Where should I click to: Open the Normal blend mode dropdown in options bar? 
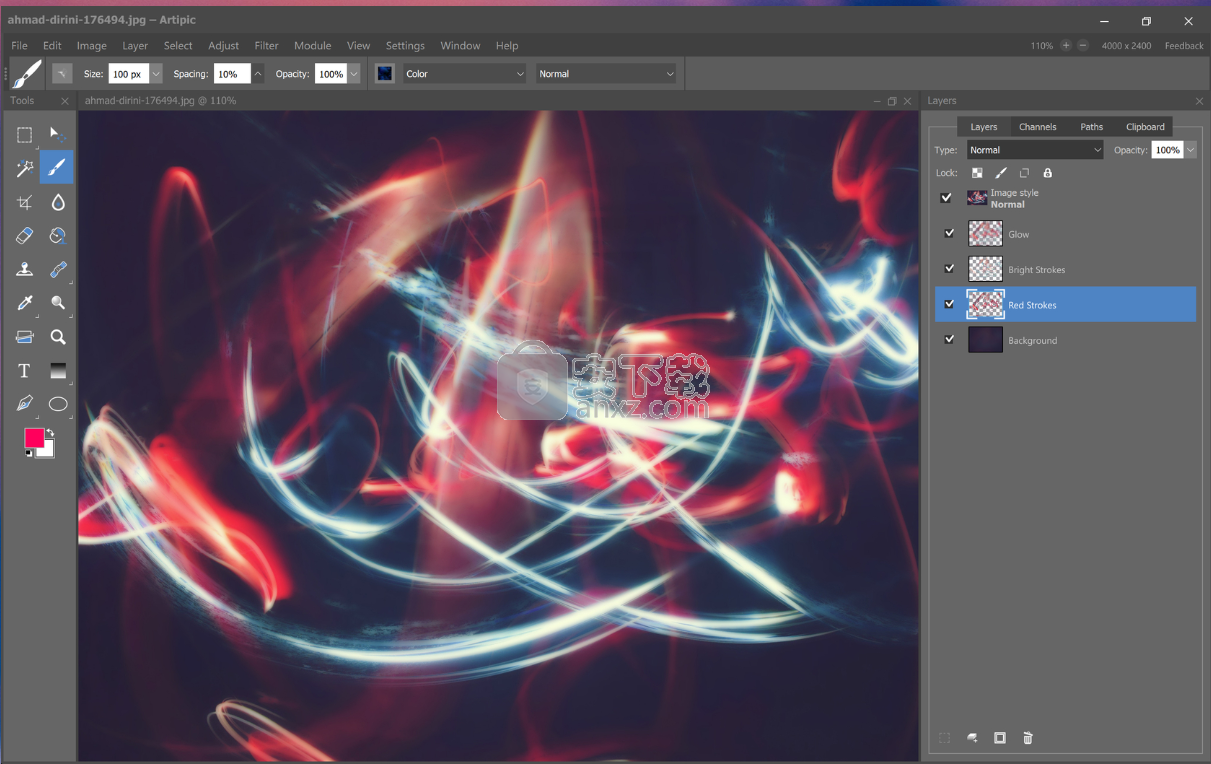point(606,74)
